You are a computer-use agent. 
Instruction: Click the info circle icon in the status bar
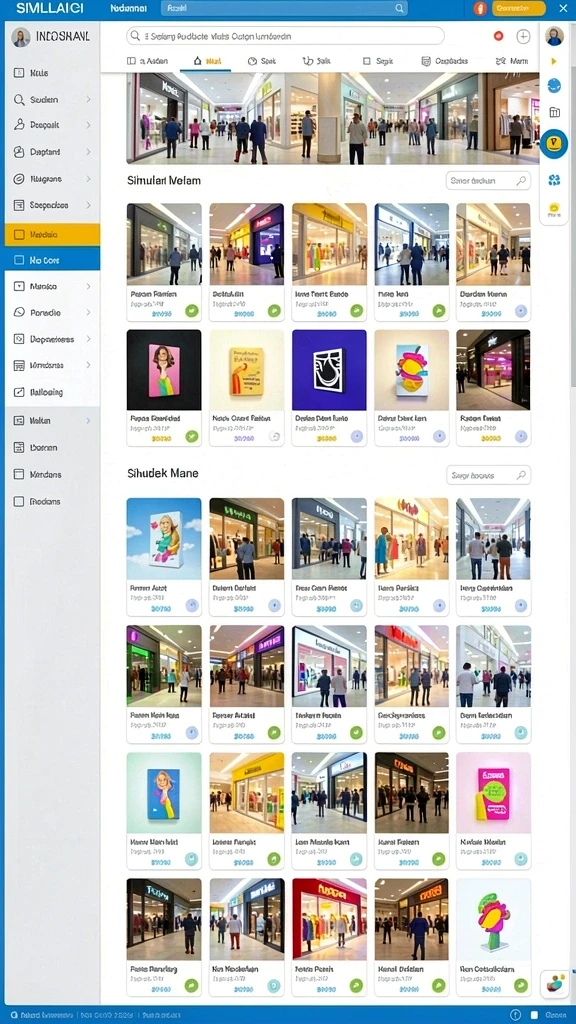point(515,1016)
